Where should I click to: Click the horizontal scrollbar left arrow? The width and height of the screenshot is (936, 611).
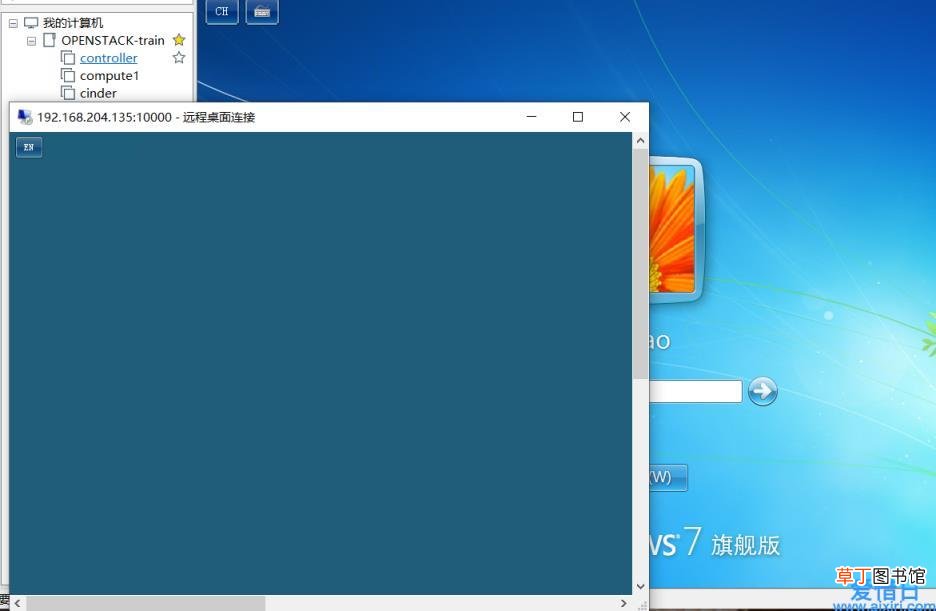(x=17, y=603)
